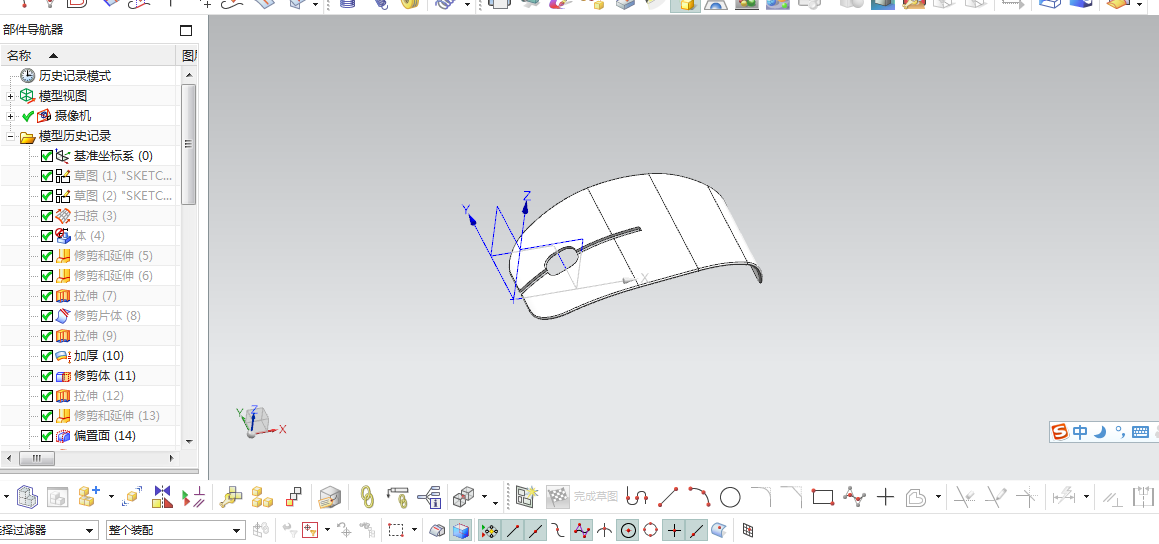Click the Quick Trim tool
1159x544 pixels.
point(964,497)
